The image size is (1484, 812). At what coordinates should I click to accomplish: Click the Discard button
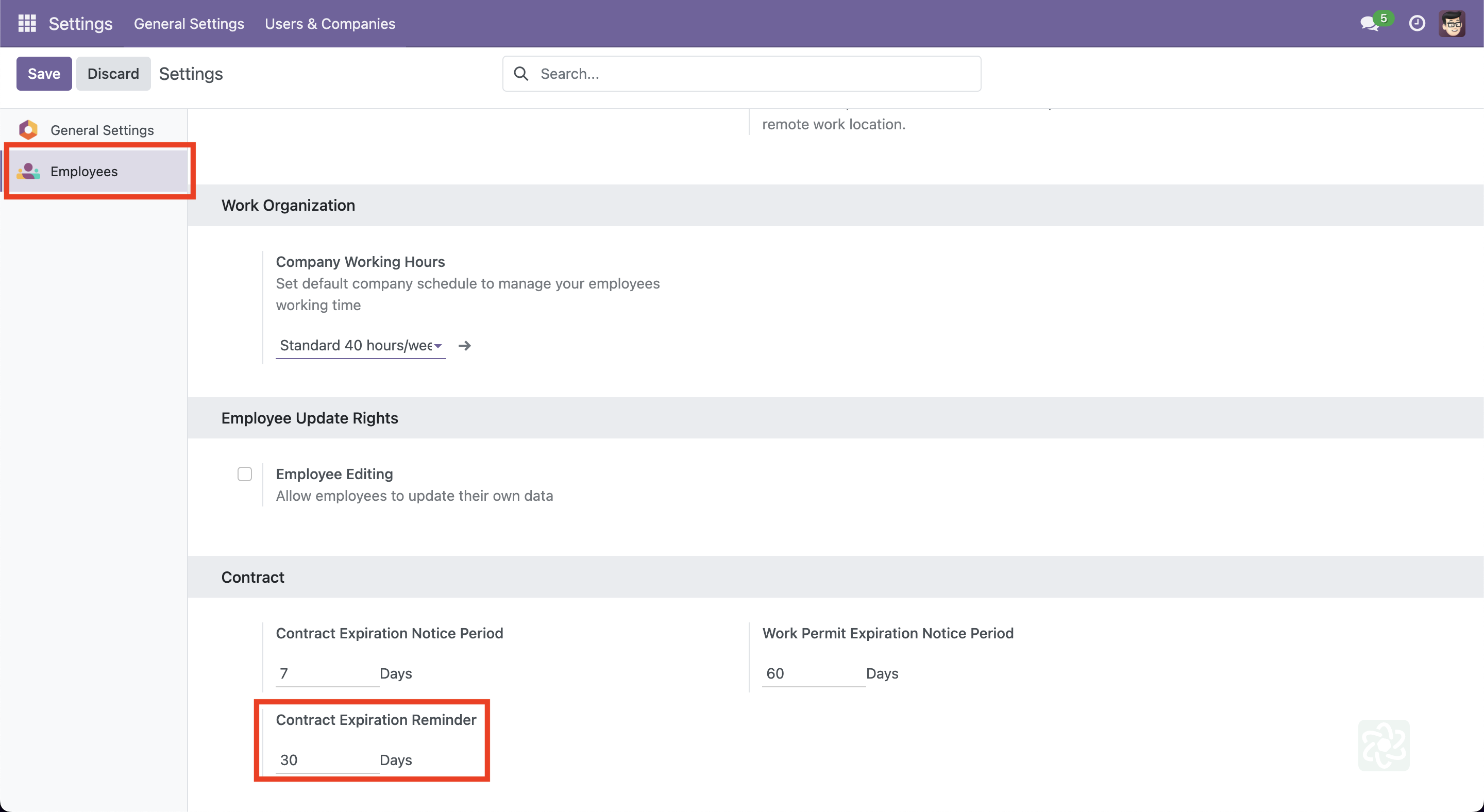[x=113, y=74]
